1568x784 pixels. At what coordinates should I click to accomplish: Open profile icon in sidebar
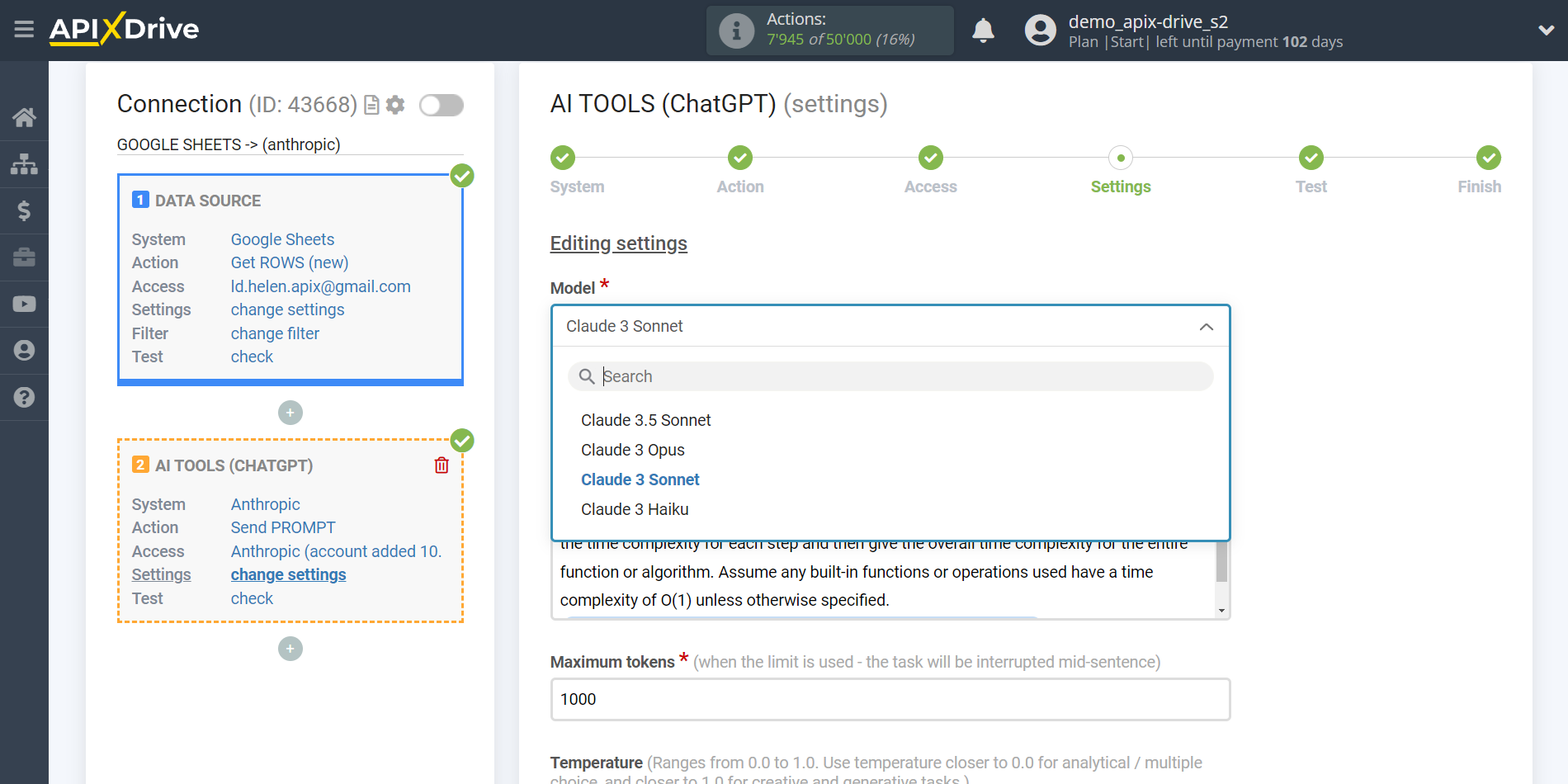click(x=24, y=350)
